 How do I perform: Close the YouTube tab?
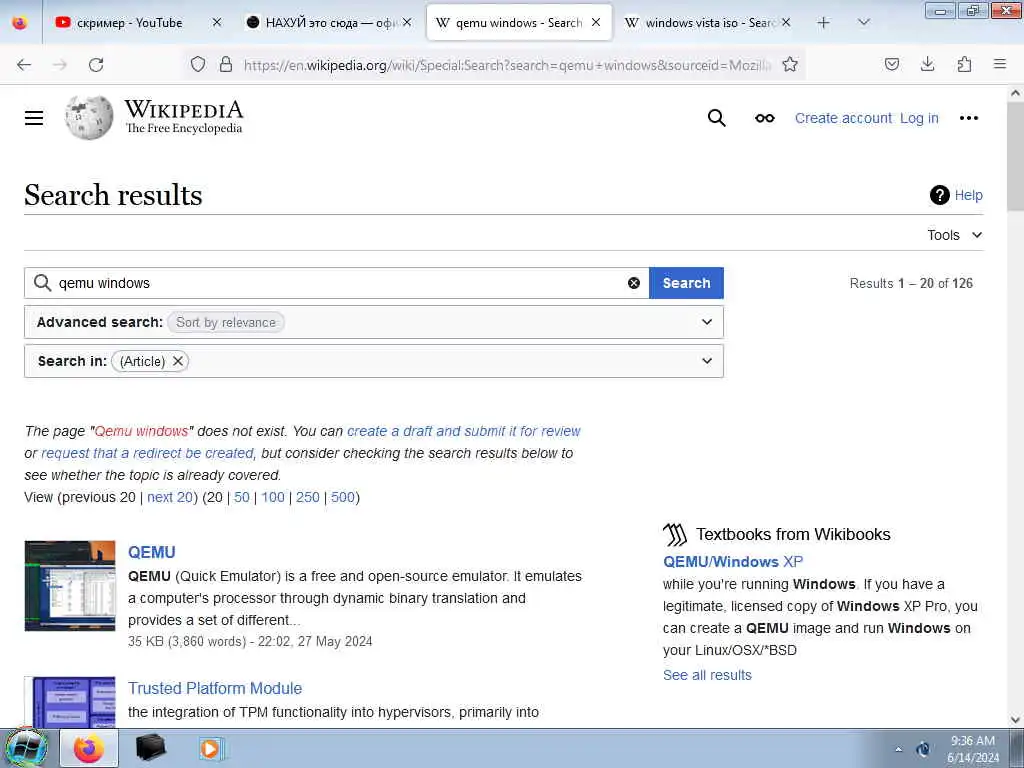(x=217, y=22)
